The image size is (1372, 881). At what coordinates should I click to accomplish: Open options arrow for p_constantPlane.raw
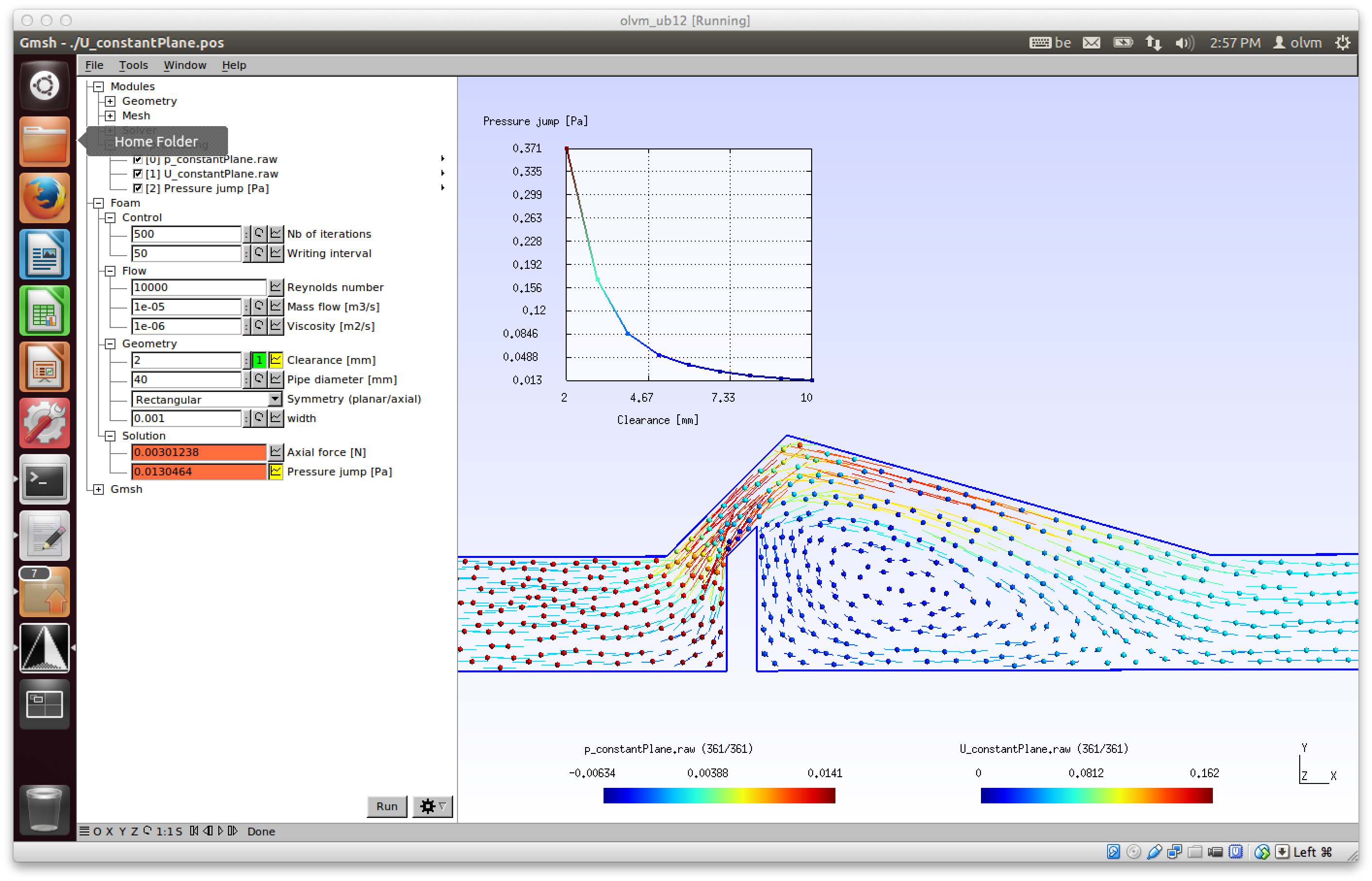coord(443,159)
